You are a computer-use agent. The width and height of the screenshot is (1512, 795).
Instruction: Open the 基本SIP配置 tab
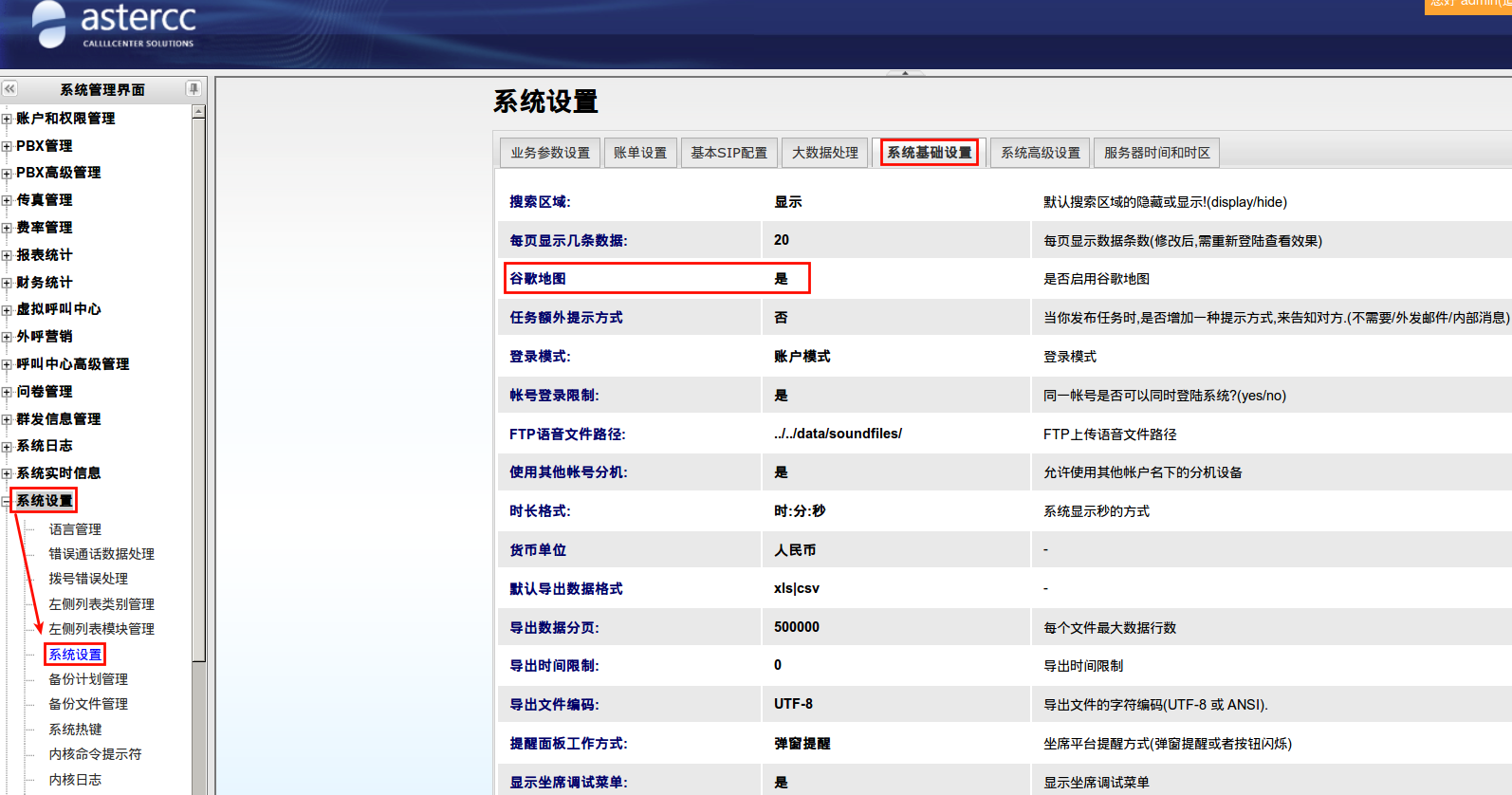(728, 153)
